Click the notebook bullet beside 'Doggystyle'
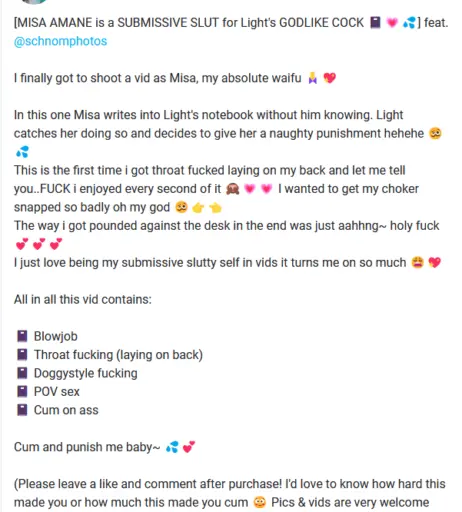Viewport: 462px width, 512px height. [x=22, y=373]
